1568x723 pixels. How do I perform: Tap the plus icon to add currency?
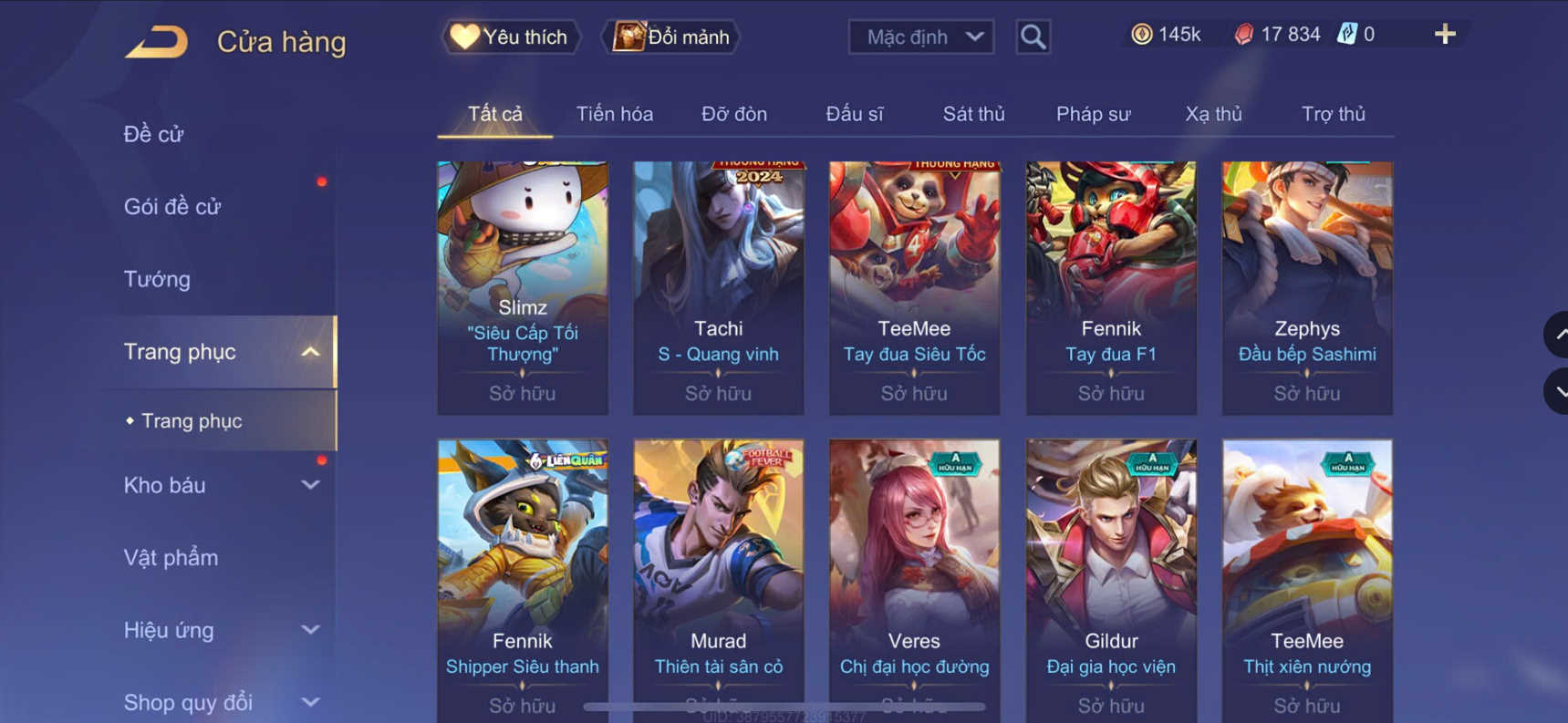tap(1445, 35)
